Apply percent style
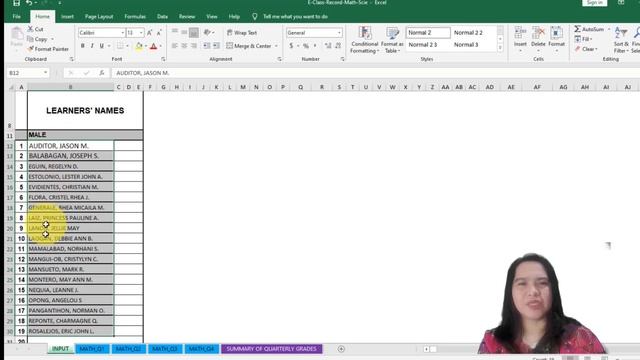Image resolution: width=640 pixels, height=360 pixels. pyautogui.click(x=305, y=46)
